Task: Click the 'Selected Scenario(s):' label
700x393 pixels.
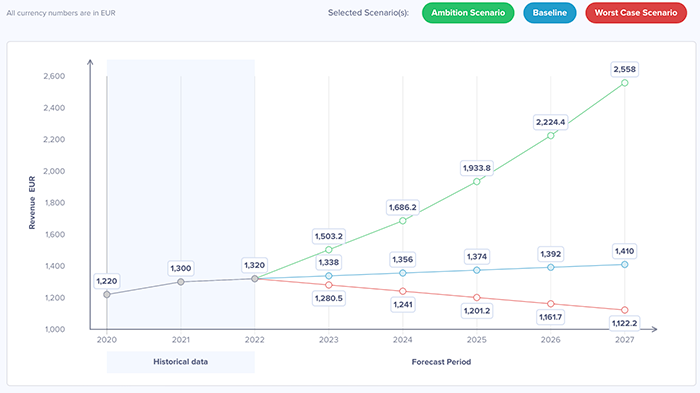Action: pyautogui.click(x=368, y=13)
